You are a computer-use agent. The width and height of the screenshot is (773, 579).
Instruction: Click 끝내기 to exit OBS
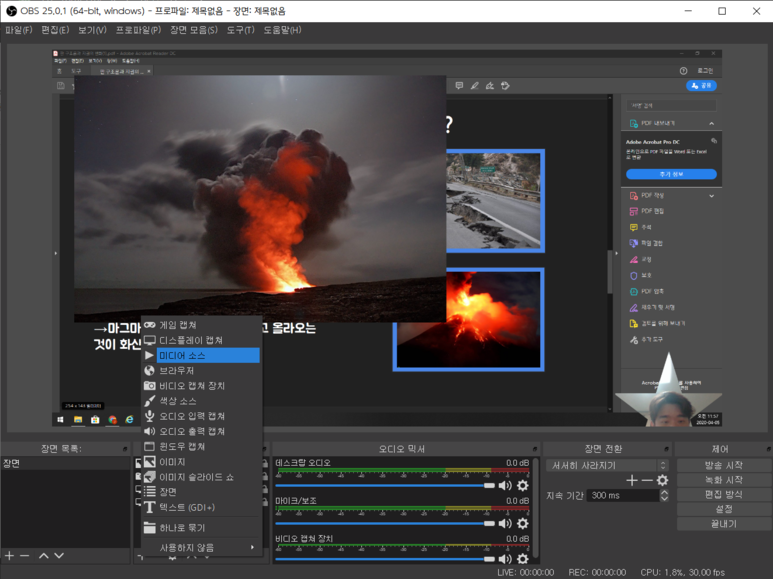[724, 524]
